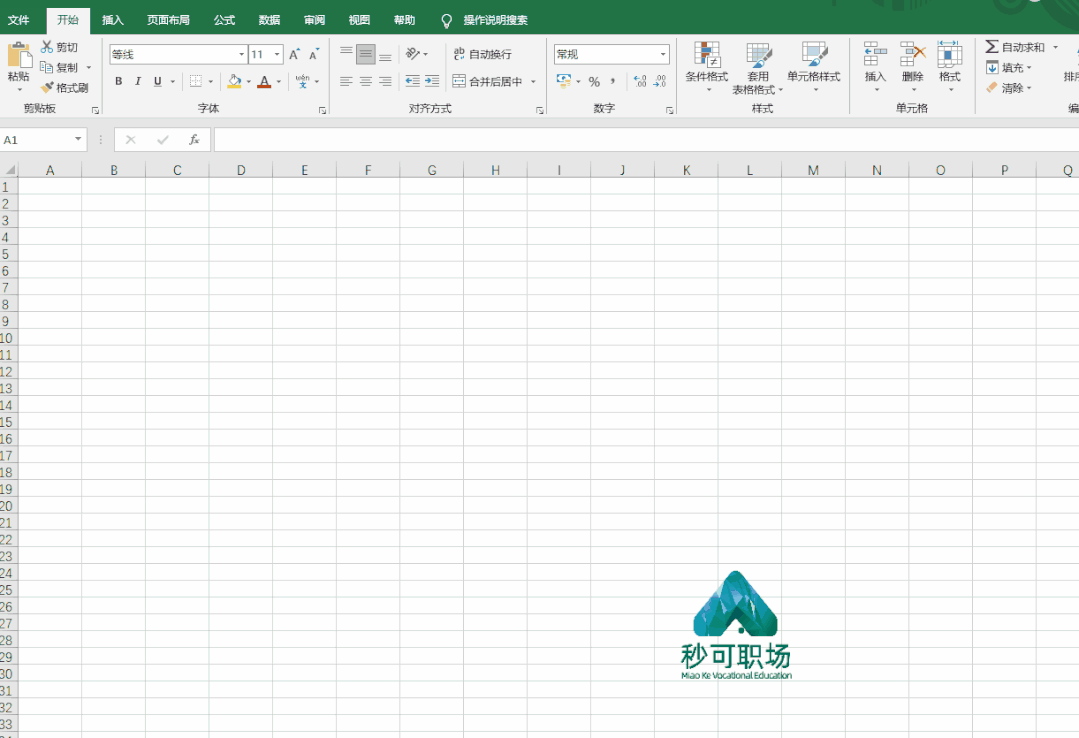1079x738 pixels.
Task: Click the Tell Me search box (操作说明搜索)
Action: [x=495, y=20]
